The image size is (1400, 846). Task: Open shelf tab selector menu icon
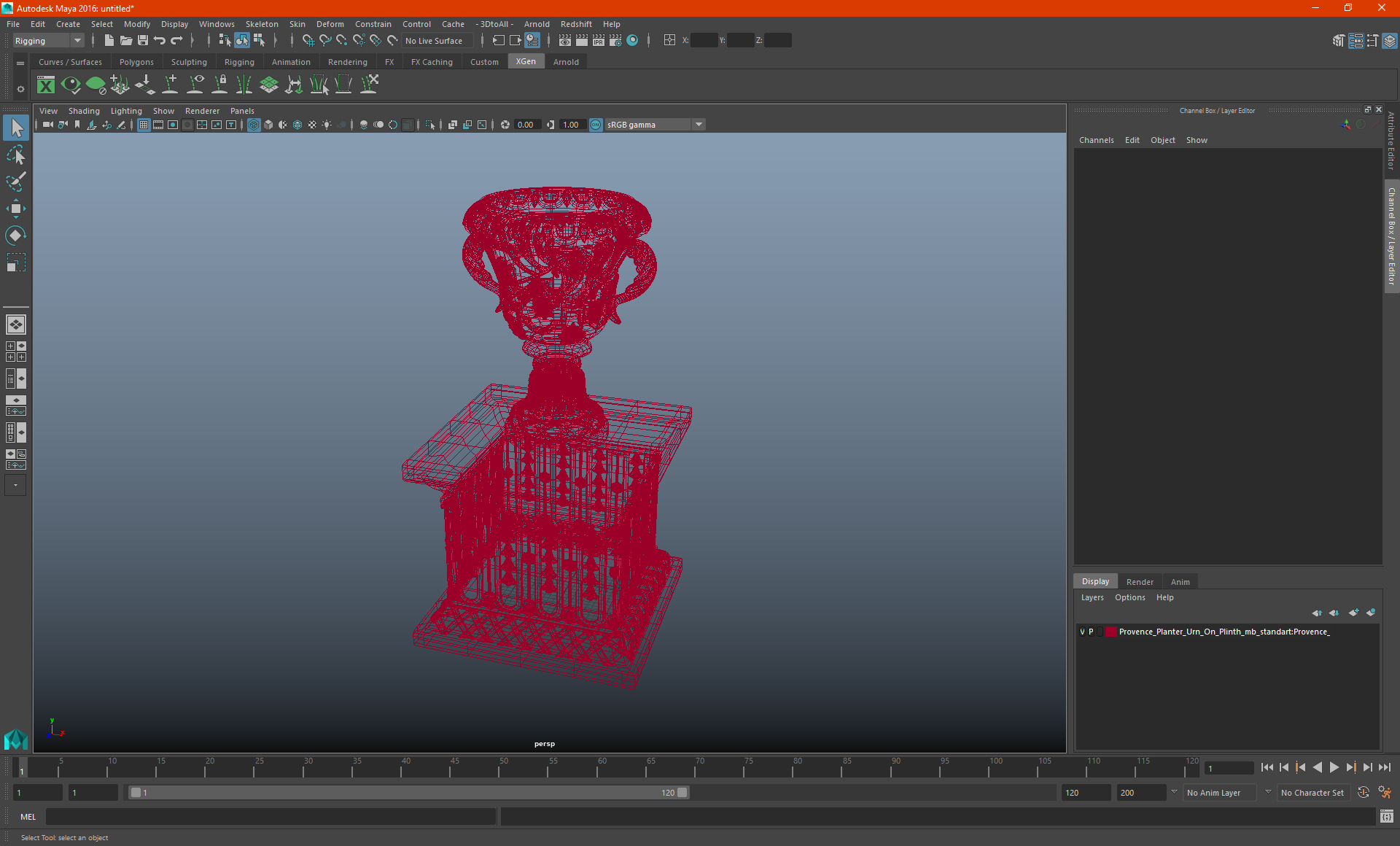(x=20, y=63)
